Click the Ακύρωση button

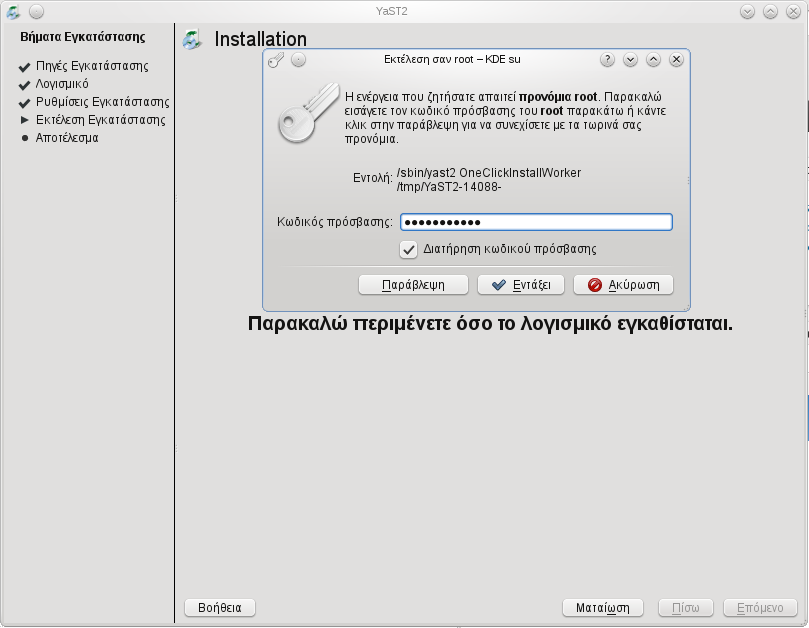tap(623, 285)
